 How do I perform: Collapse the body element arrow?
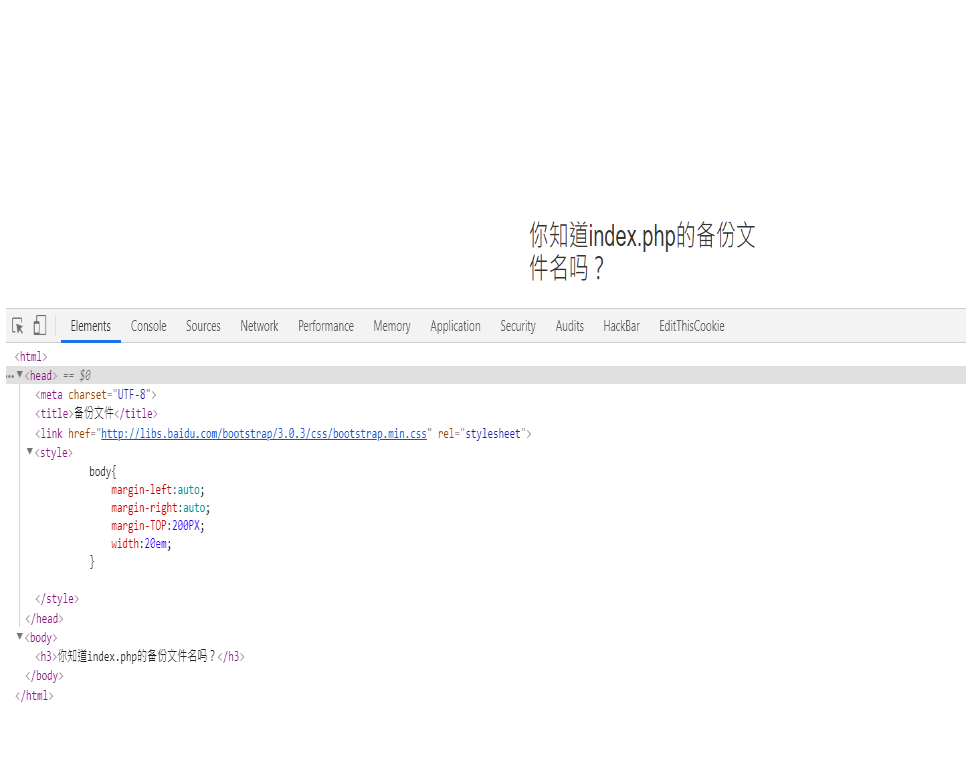[20, 636]
